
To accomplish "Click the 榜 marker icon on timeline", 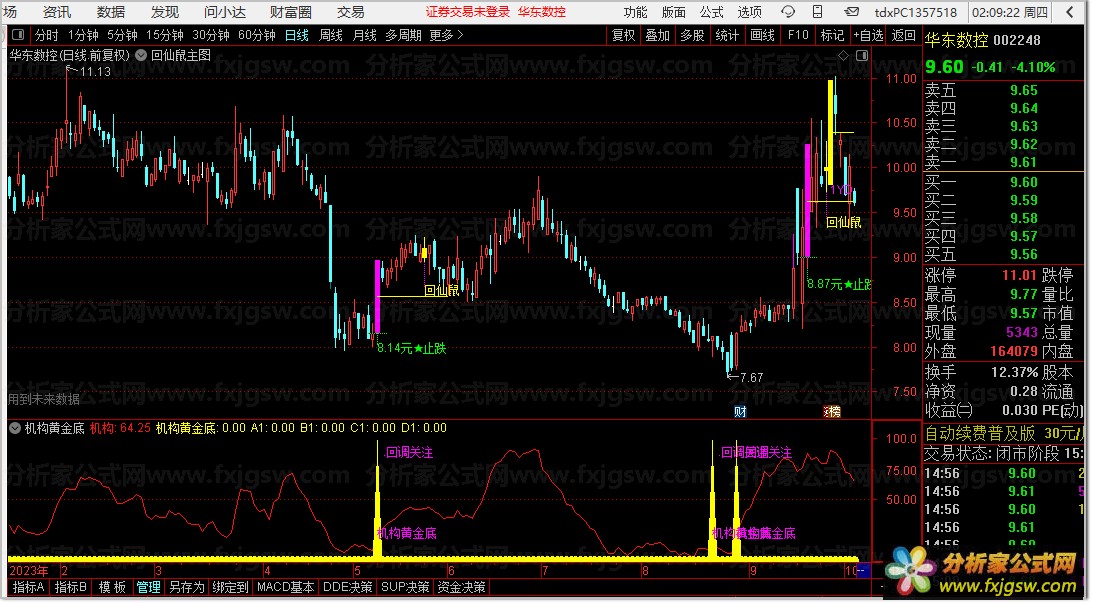I will (x=832, y=412).
